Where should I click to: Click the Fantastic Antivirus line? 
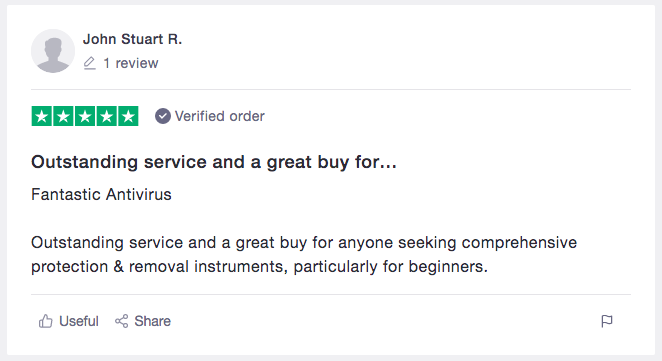coord(101,195)
